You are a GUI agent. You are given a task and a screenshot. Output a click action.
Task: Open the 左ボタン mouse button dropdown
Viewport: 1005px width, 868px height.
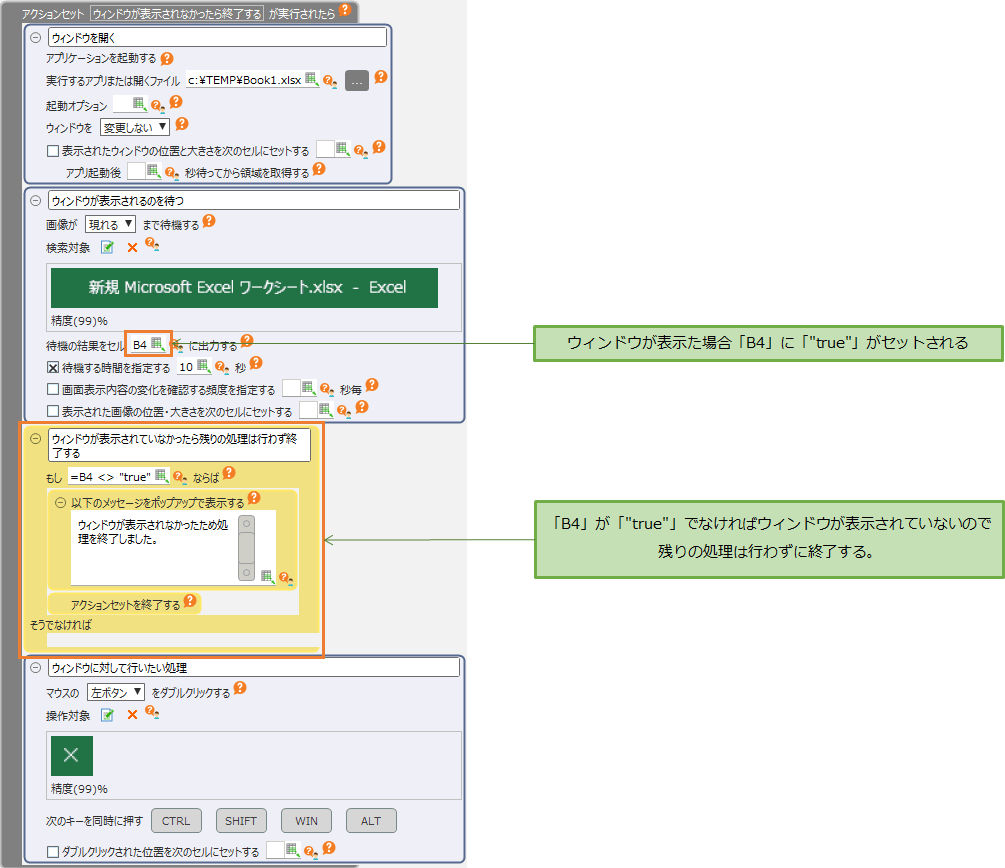pyautogui.click(x=116, y=692)
